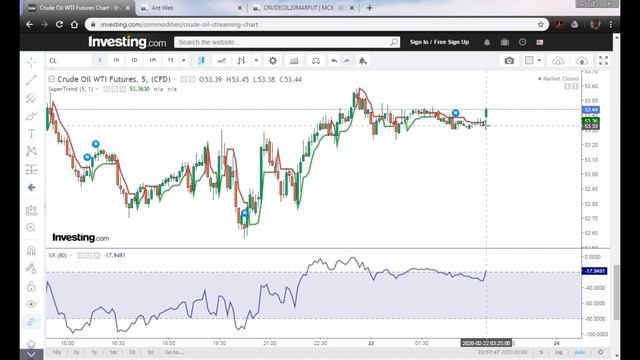Activate the zoom in tool
The width and height of the screenshot is (640, 360).
pyautogui.click(x=31, y=228)
